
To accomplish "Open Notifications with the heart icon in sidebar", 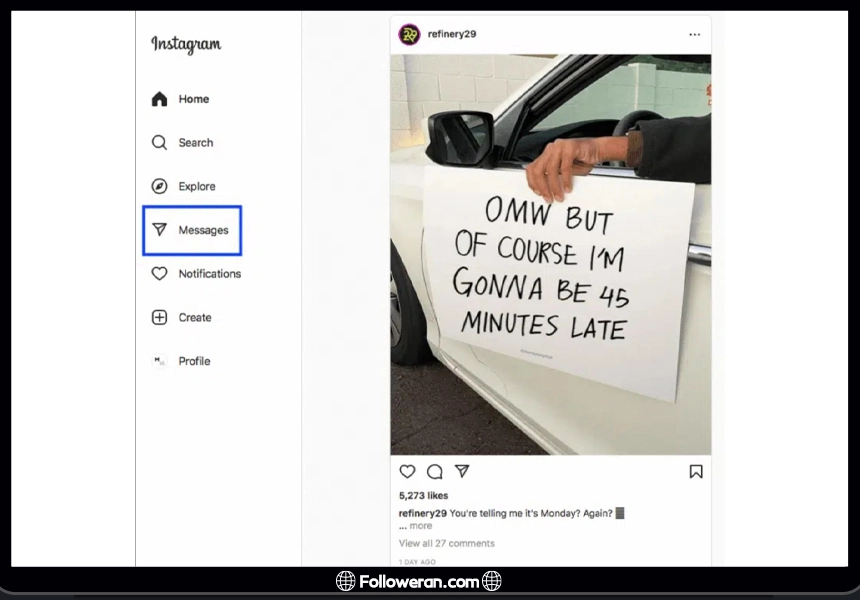I will [x=160, y=274].
